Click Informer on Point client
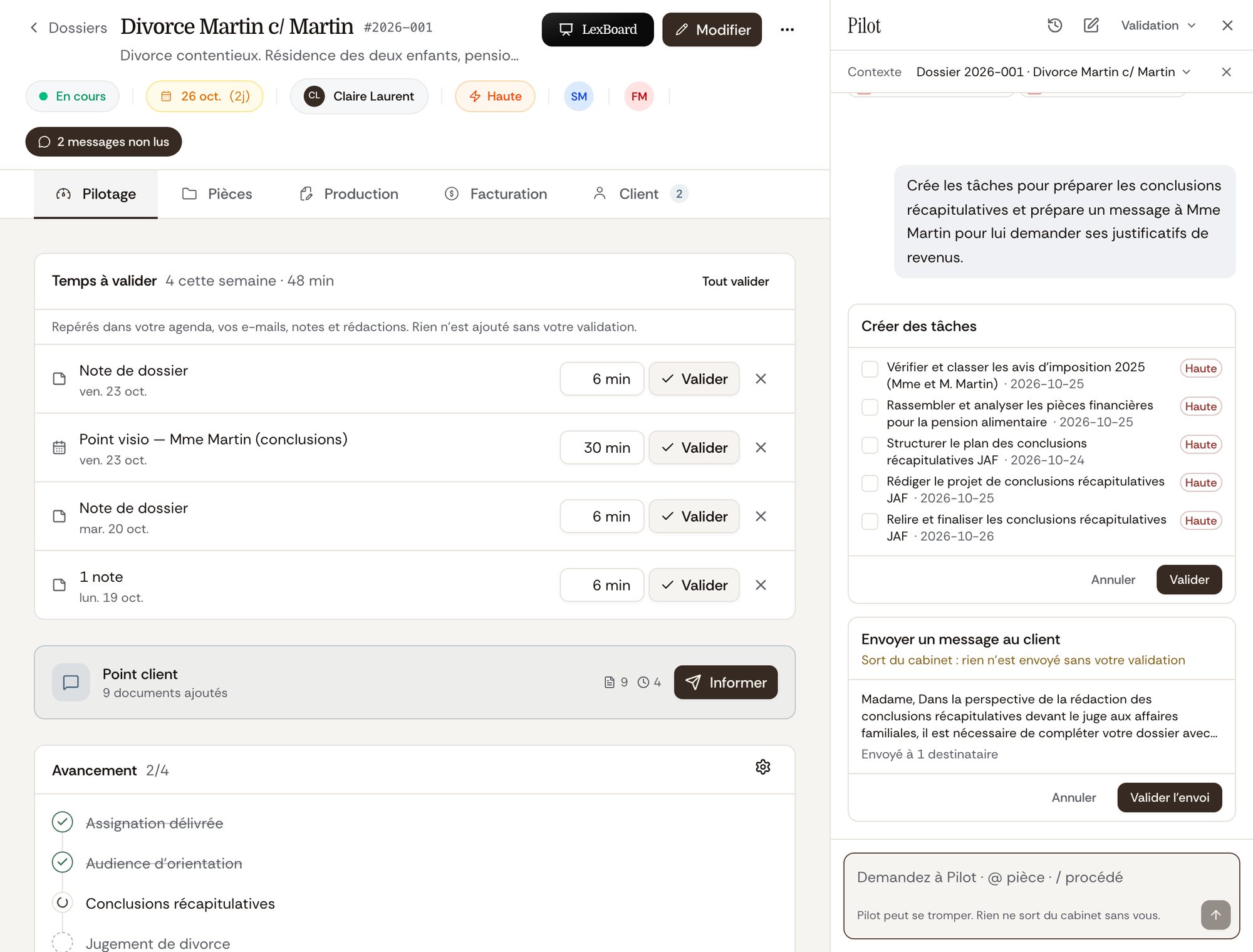Image resolution: width=1253 pixels, height=952 pixels. (x=725, y=682)
